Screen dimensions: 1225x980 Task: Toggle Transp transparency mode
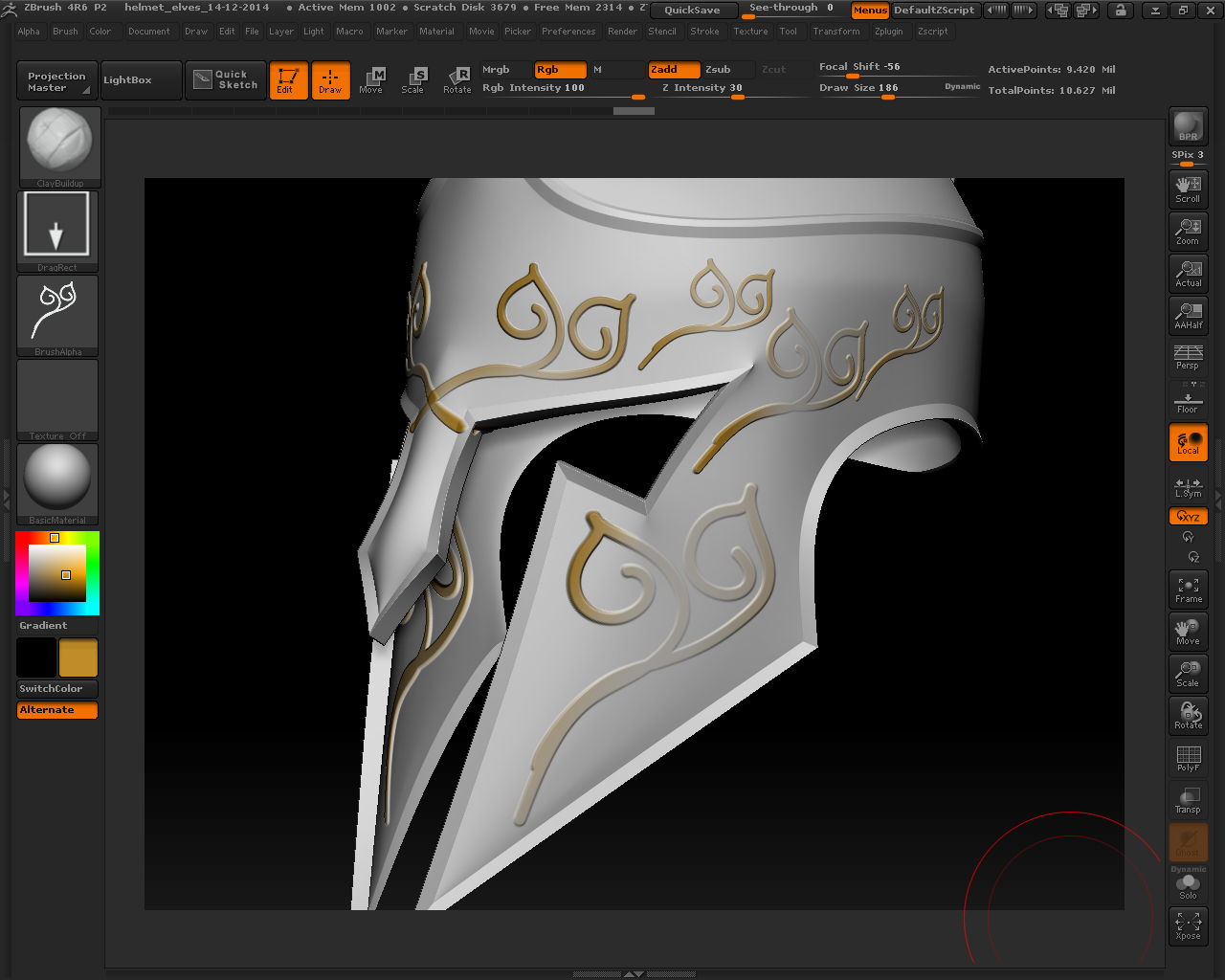[x=1188, y=800]
